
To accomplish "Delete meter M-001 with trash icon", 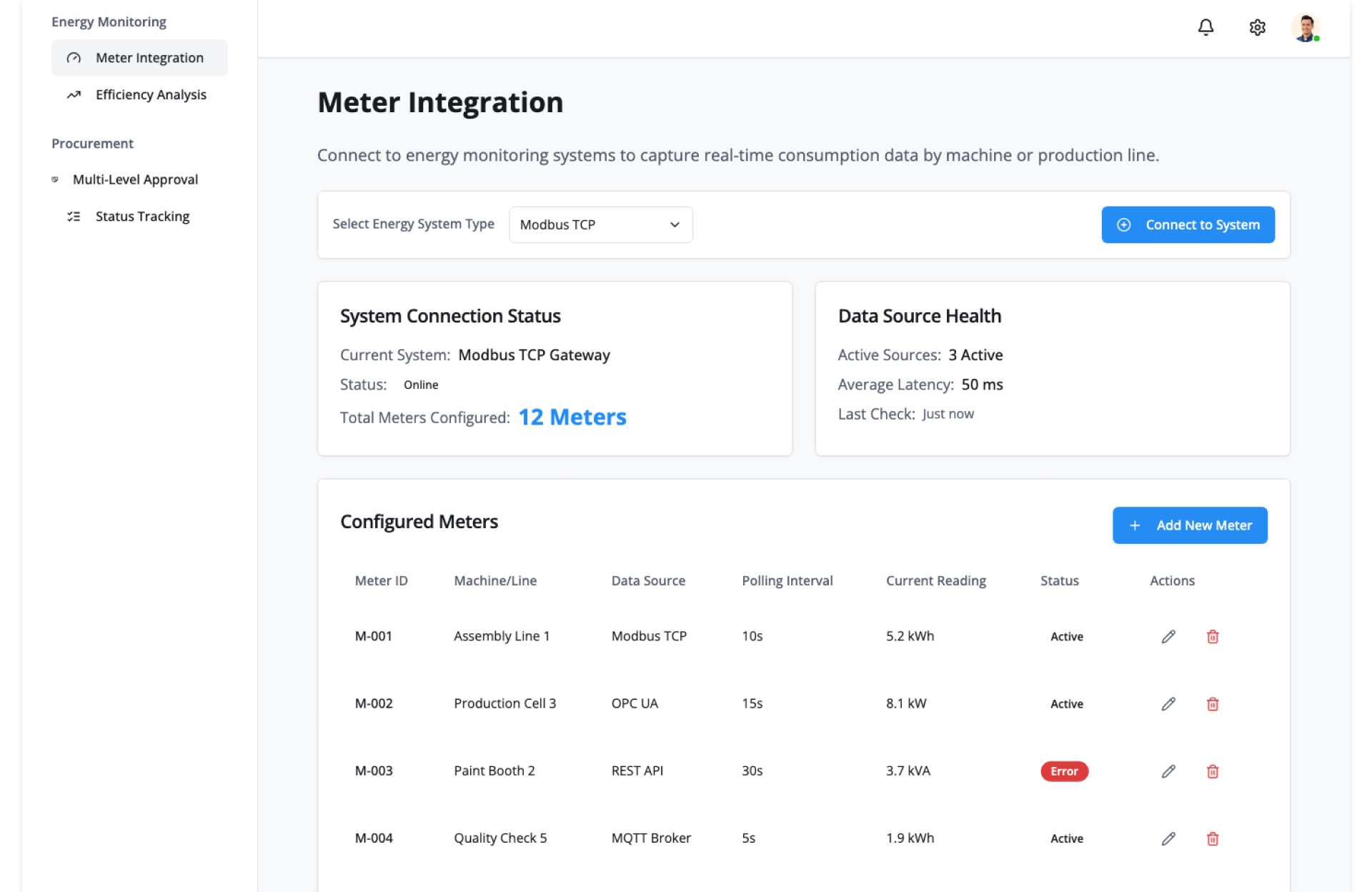I will point(1213,636).
